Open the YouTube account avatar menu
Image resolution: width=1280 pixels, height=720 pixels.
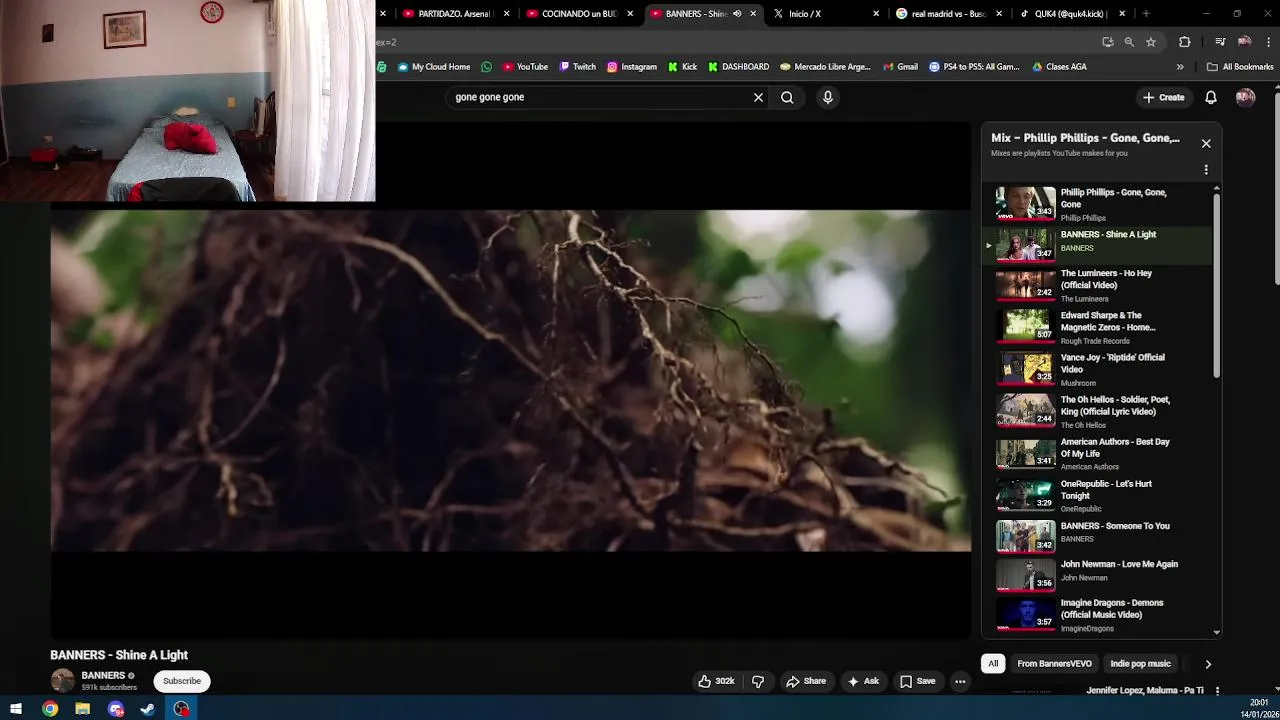coord(1245,97)
